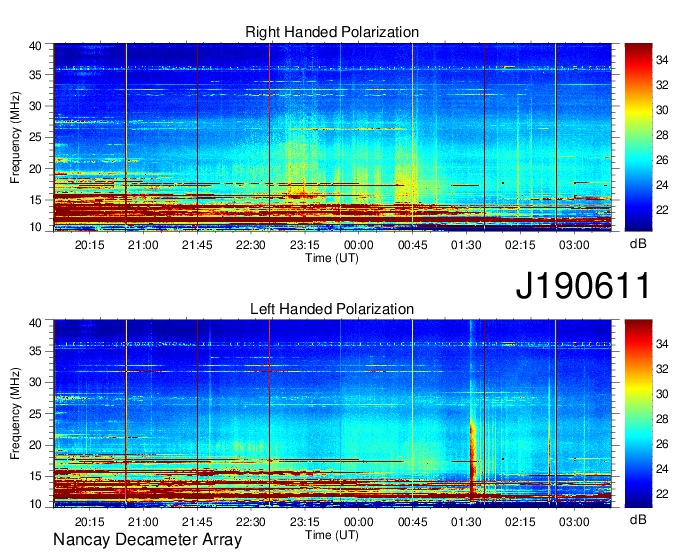This screenshot has height=552, width=680.
Task: Click the 02:15 time tick under Left Handed plot
Action: tap(520, 522)
